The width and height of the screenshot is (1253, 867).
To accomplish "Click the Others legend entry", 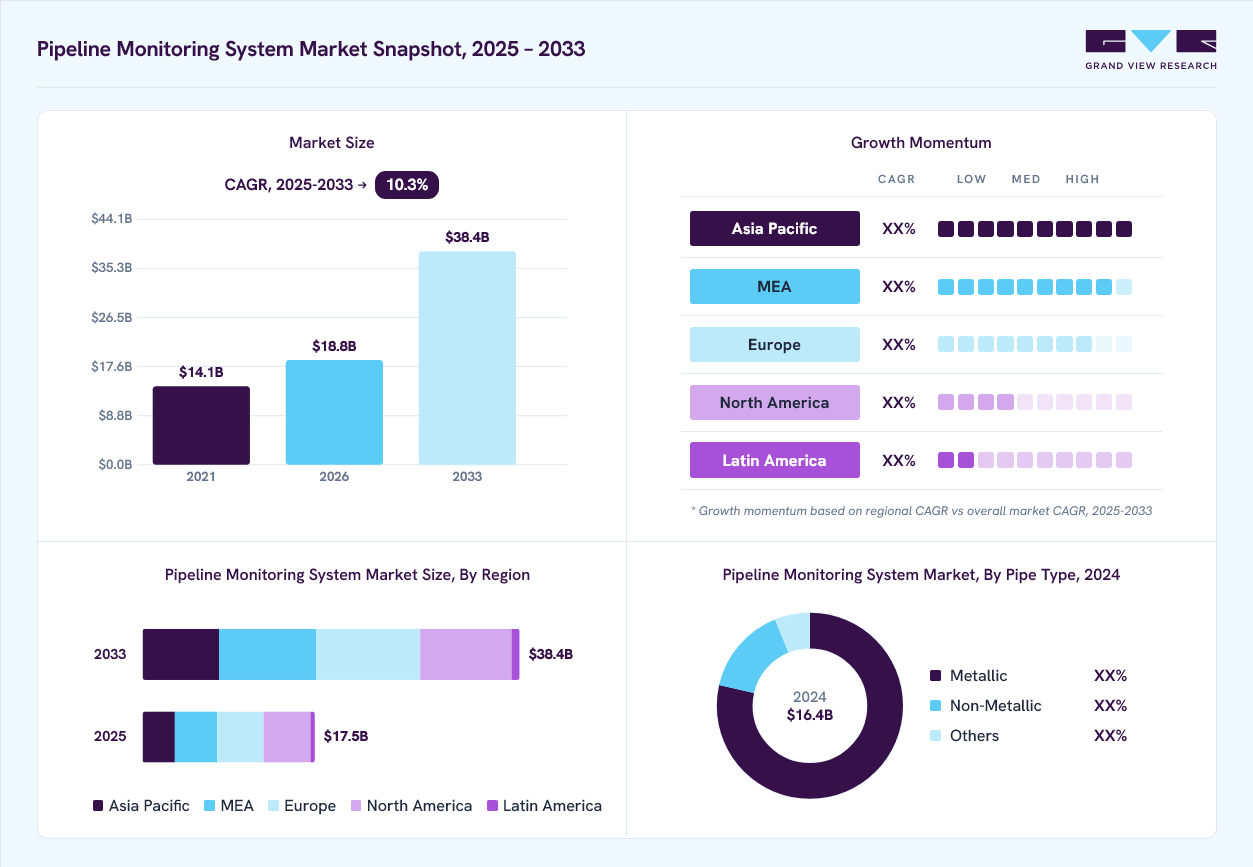I will coord(965,736).
